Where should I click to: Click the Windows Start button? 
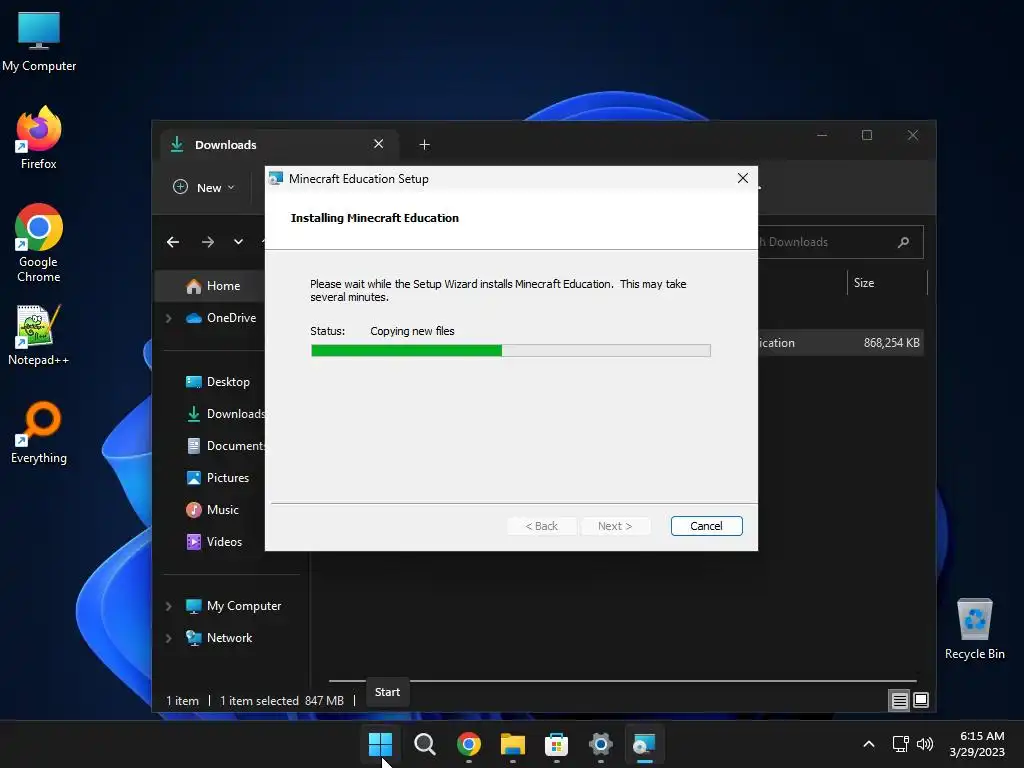point(380,744)
